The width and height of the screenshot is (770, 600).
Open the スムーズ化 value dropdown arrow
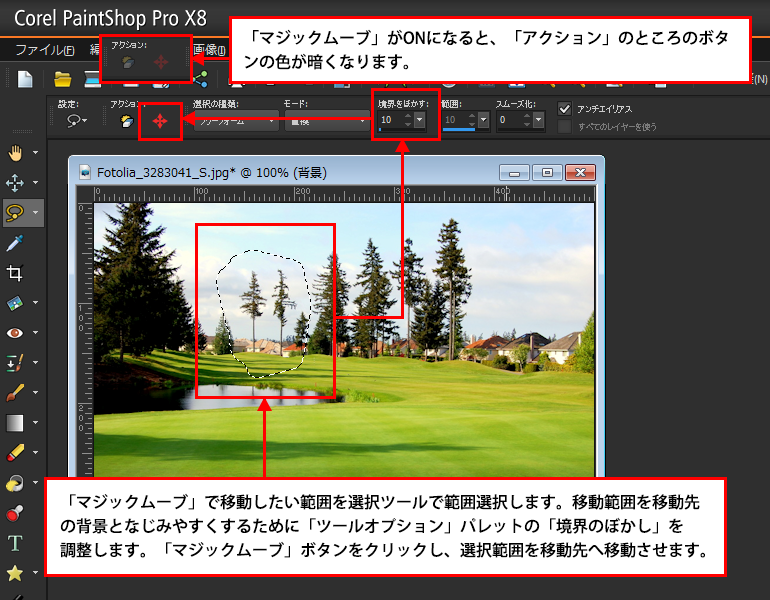539,120
